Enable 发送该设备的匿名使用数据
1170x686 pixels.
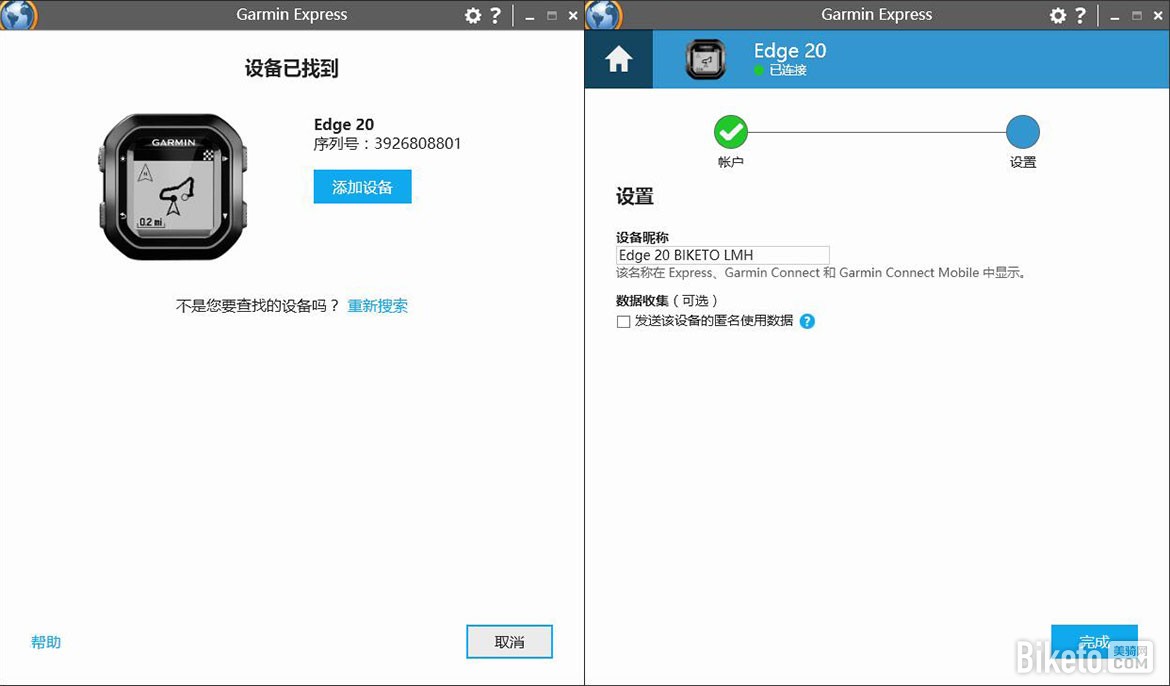pos(623,321)
